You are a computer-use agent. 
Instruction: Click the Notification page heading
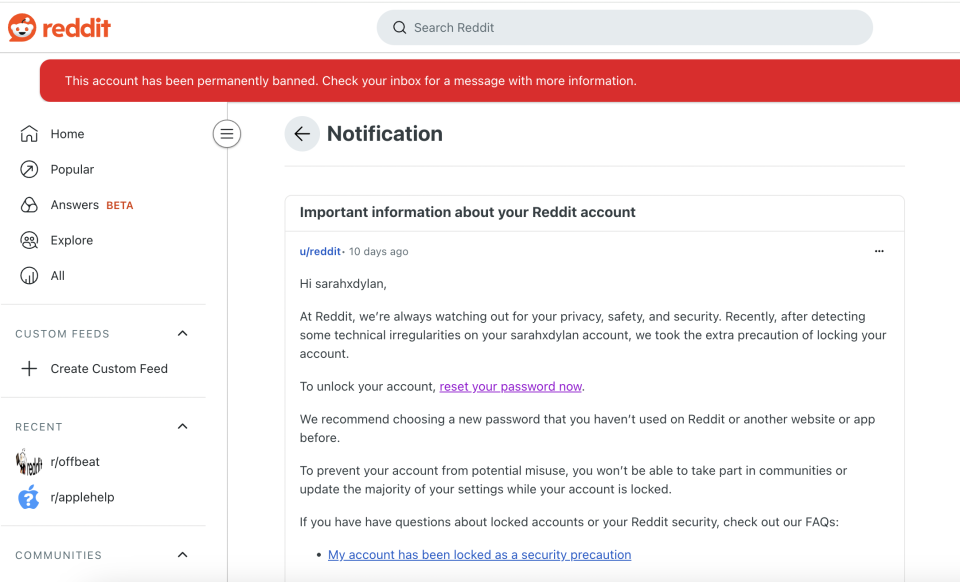click(384, 134)
